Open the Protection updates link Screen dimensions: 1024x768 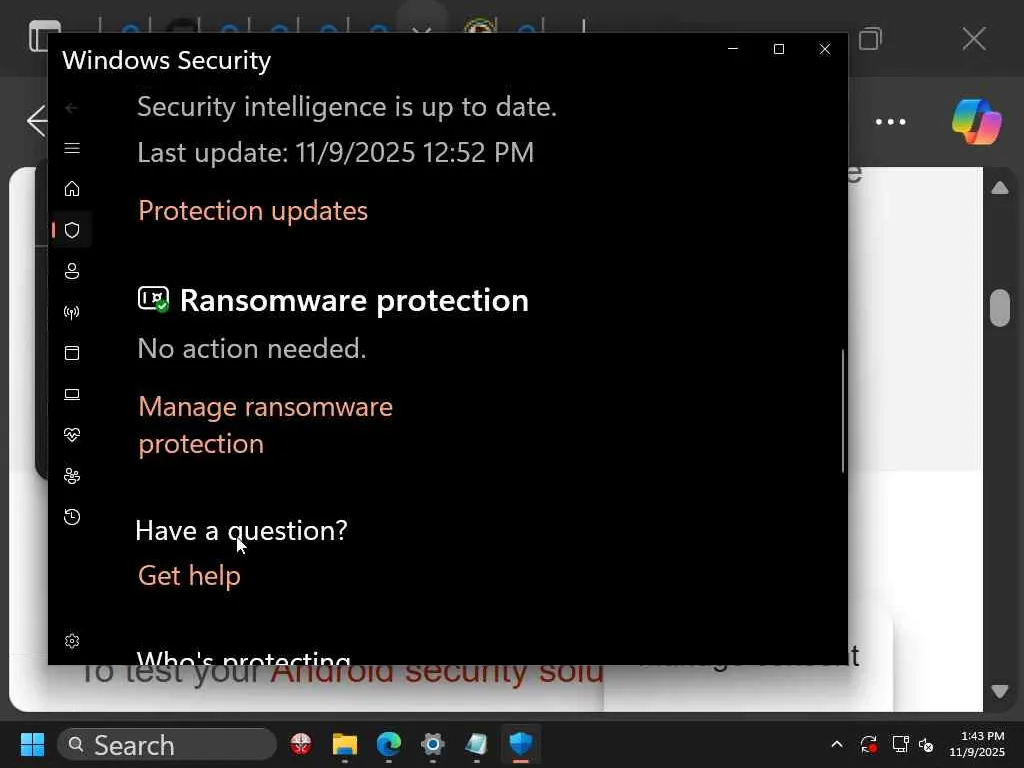[253, 211]
